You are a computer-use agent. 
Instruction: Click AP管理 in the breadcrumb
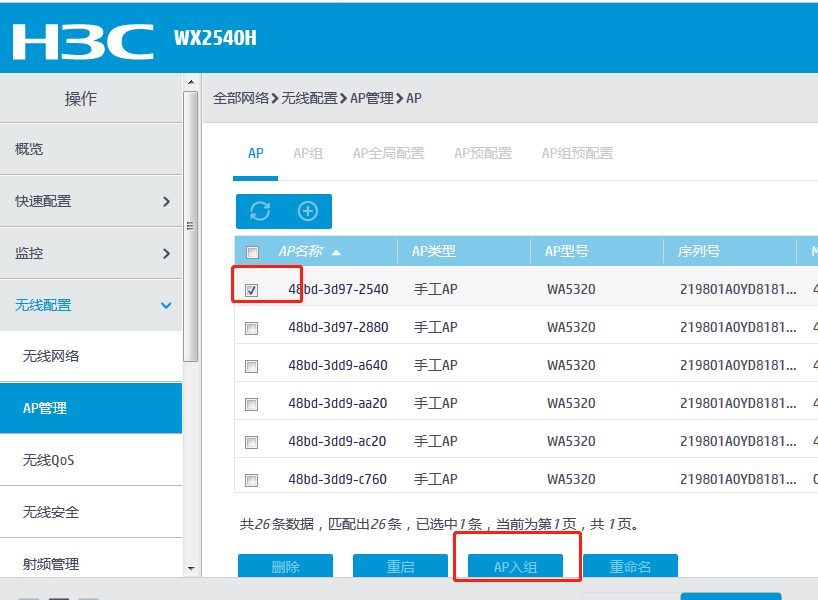pyautogui.click(x=372, y=98)
